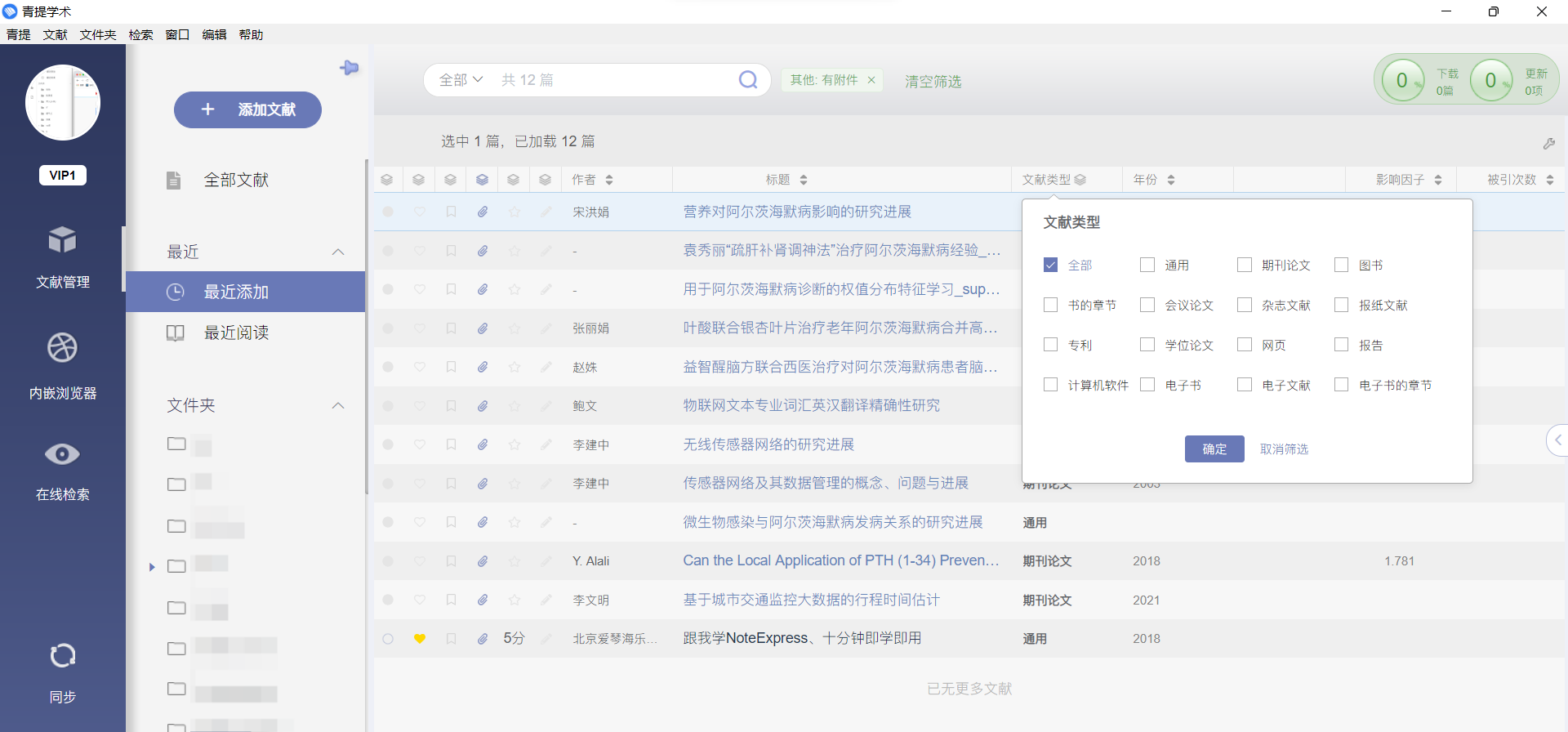Open the 文献 menu
This screenshot has height=732, width=1568.
tap(56, 34)
